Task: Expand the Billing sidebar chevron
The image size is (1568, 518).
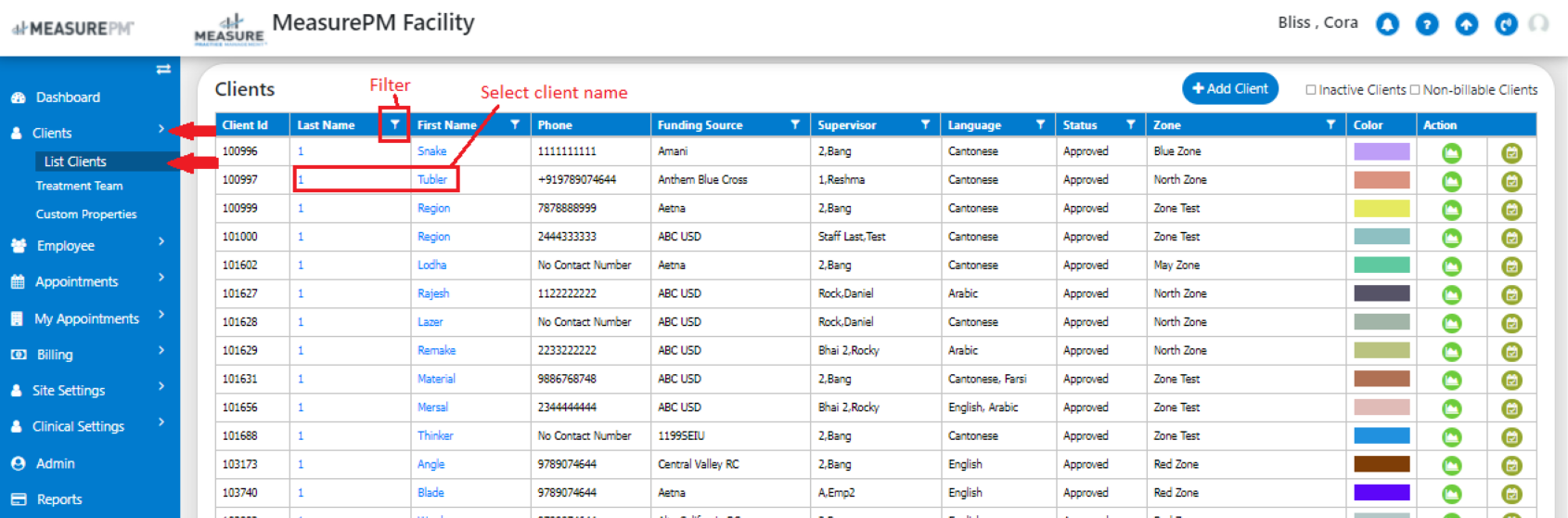Action: tap(161, 350)
